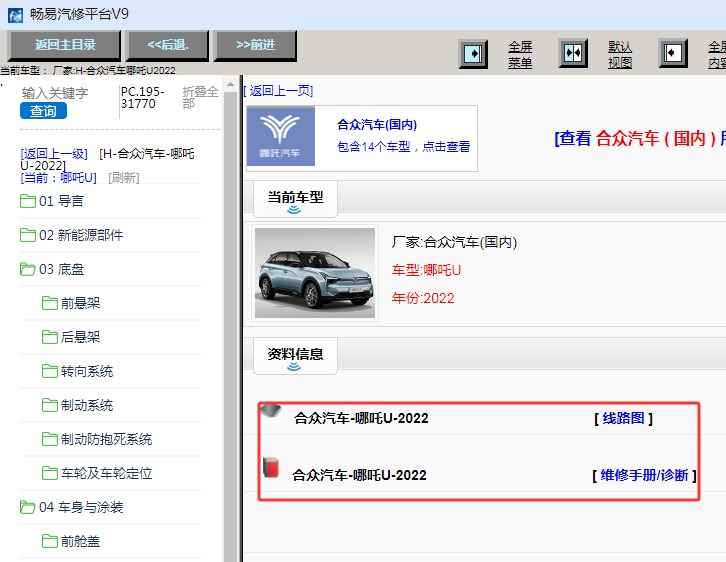Click the 查询 search button

point(44,111)
